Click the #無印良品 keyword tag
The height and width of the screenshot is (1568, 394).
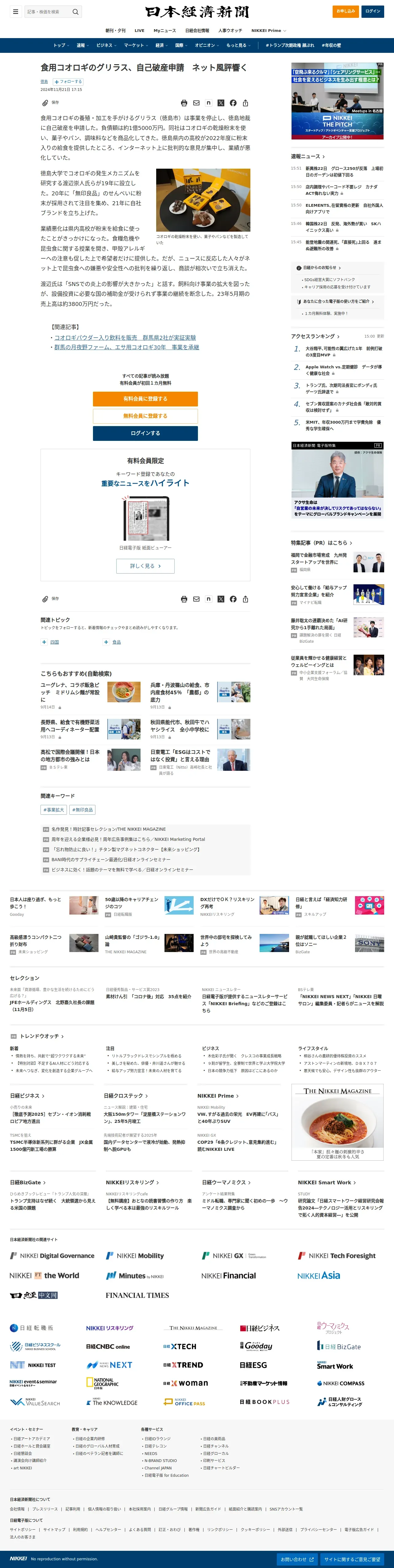point(83,810)
